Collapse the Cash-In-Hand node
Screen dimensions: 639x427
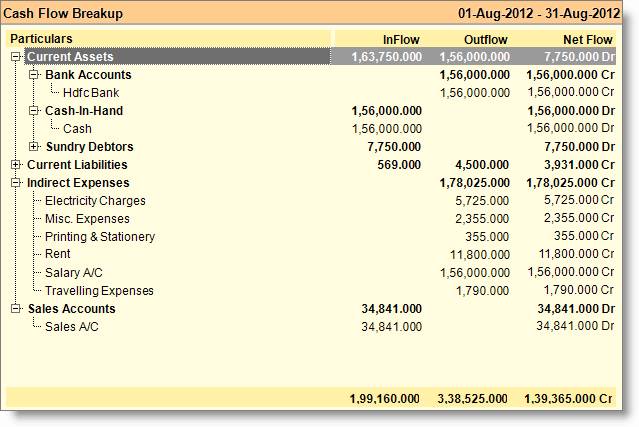[34, 110]
